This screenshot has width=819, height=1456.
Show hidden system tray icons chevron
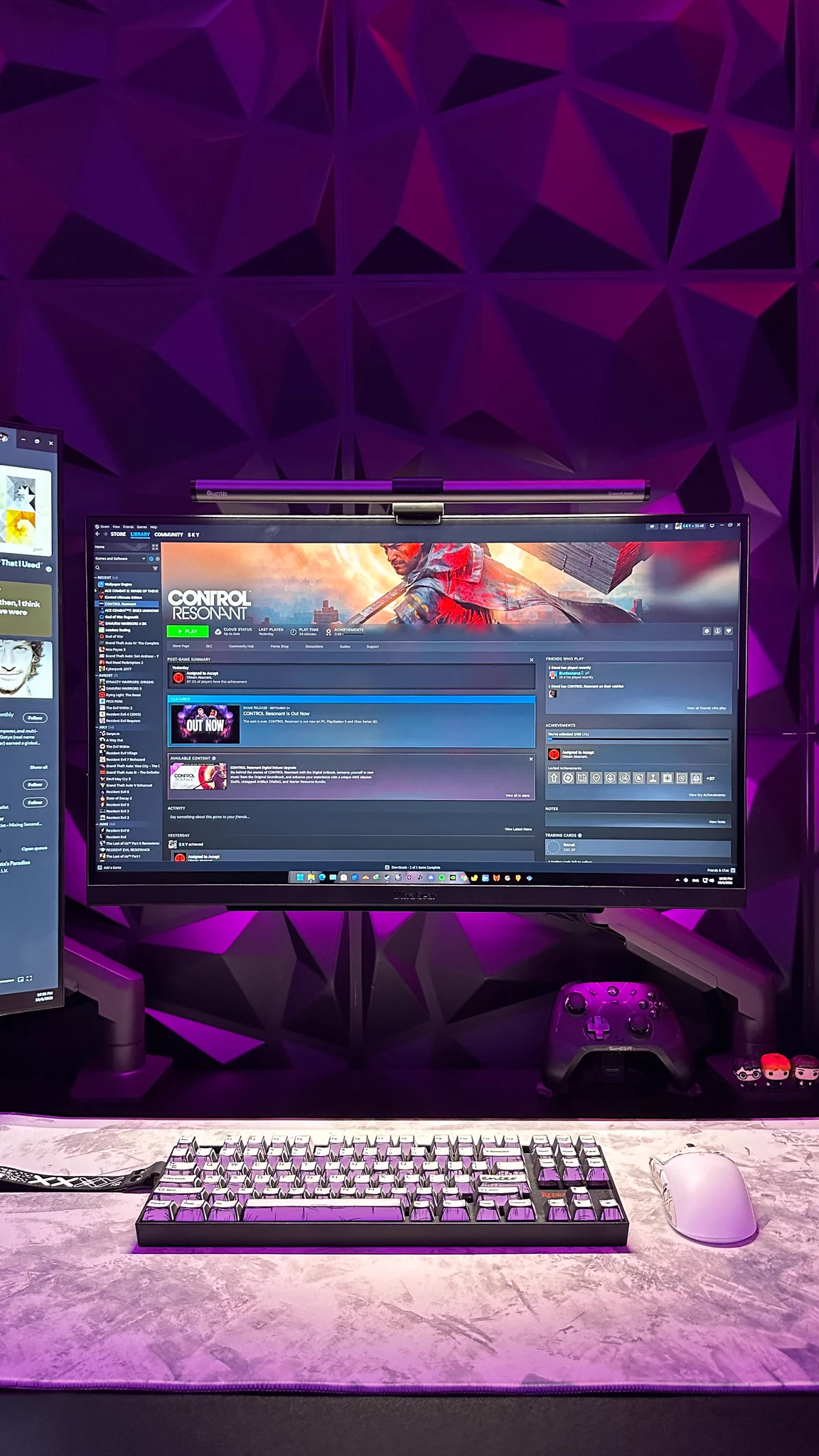[678, 880]
